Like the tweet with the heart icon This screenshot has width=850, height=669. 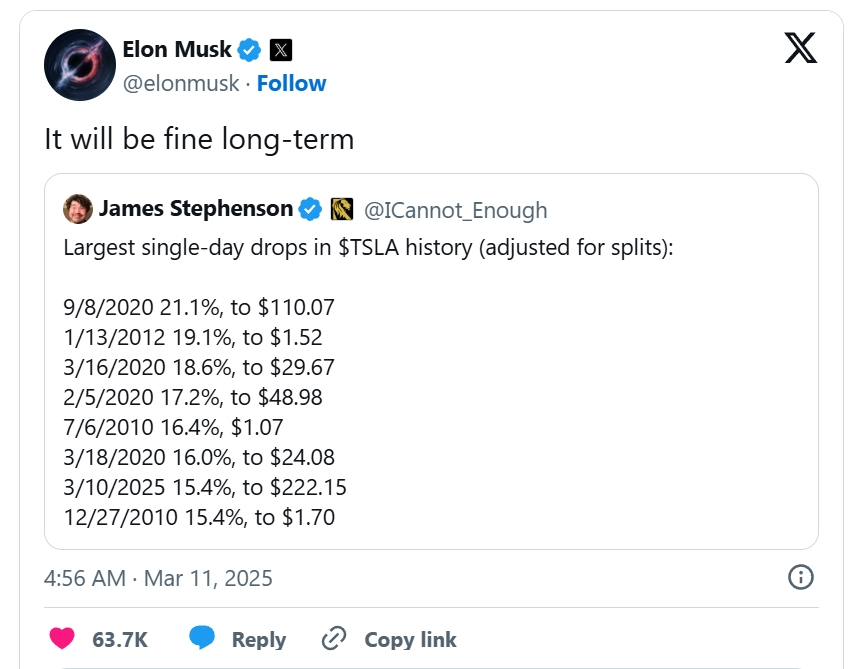coord(62,639)
